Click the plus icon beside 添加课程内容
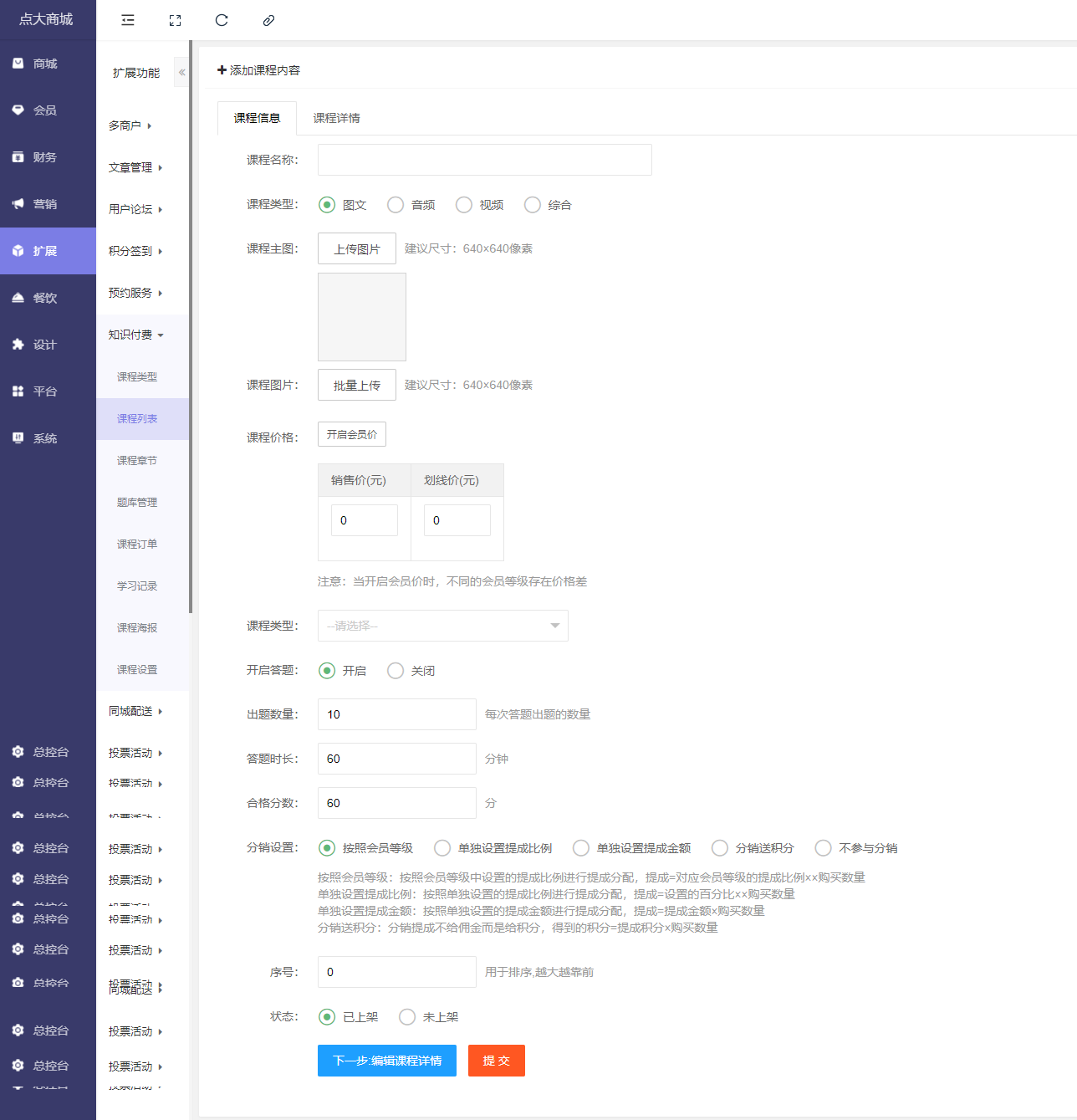 pyautogui.click(x=222, y=70)
